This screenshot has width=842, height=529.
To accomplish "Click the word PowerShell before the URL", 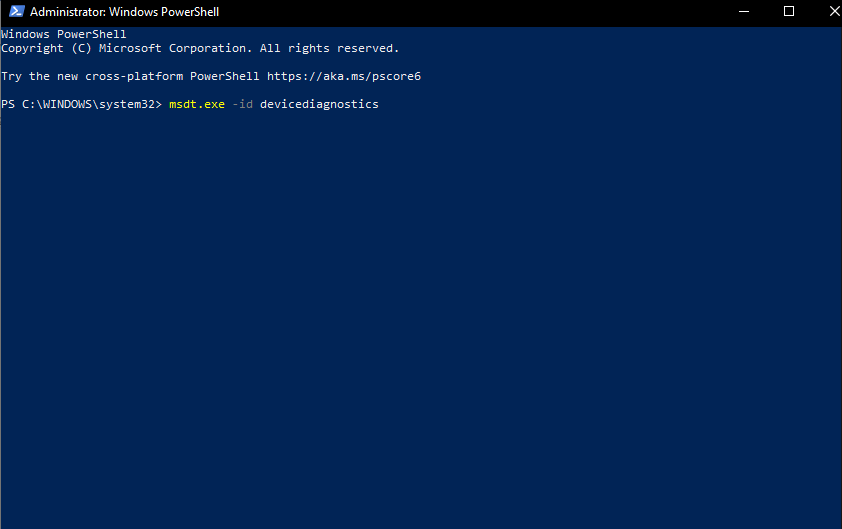I will pyautogui.click(x=224, y=76).
